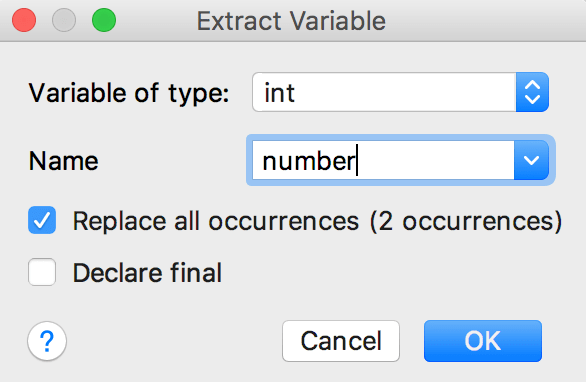Uncheck the Replace all occurrences checkbox
This screenshot has height=382, width=586.
(42, 220)
